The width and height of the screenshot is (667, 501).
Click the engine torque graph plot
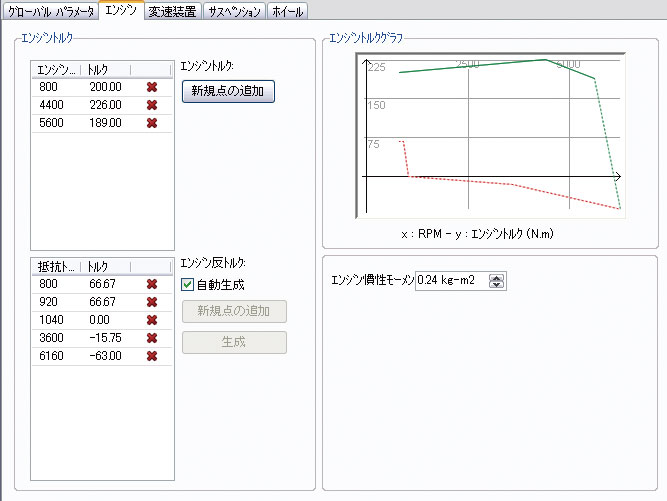[x=490, y=136]
